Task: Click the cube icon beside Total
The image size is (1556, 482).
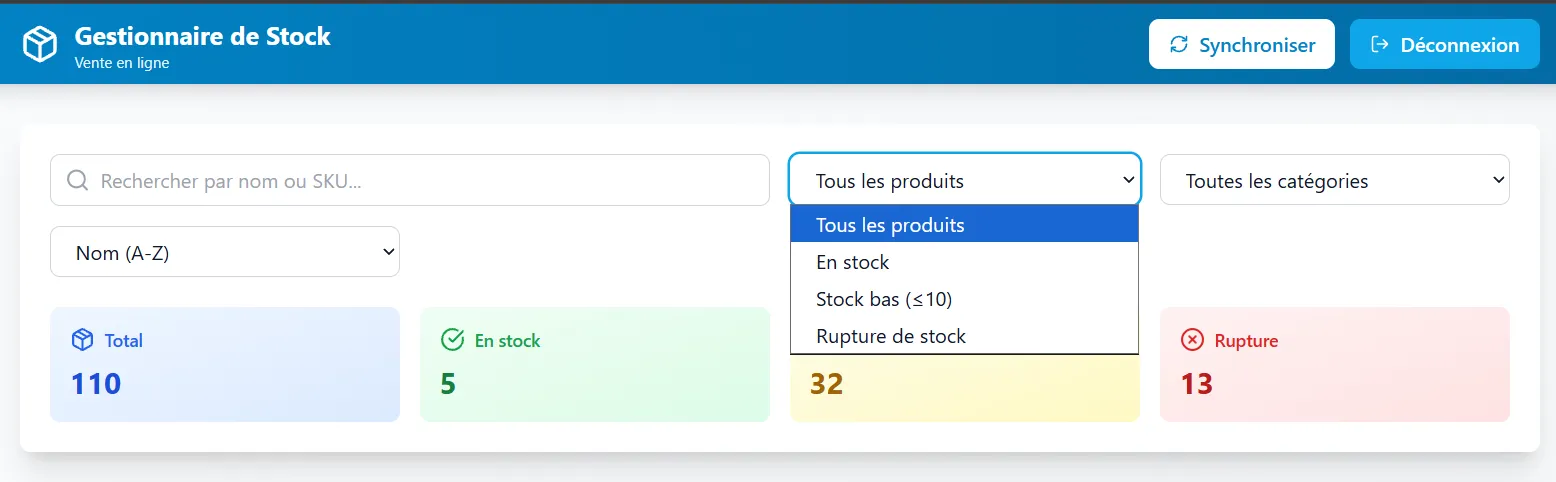Action: (x=82, y=340)
